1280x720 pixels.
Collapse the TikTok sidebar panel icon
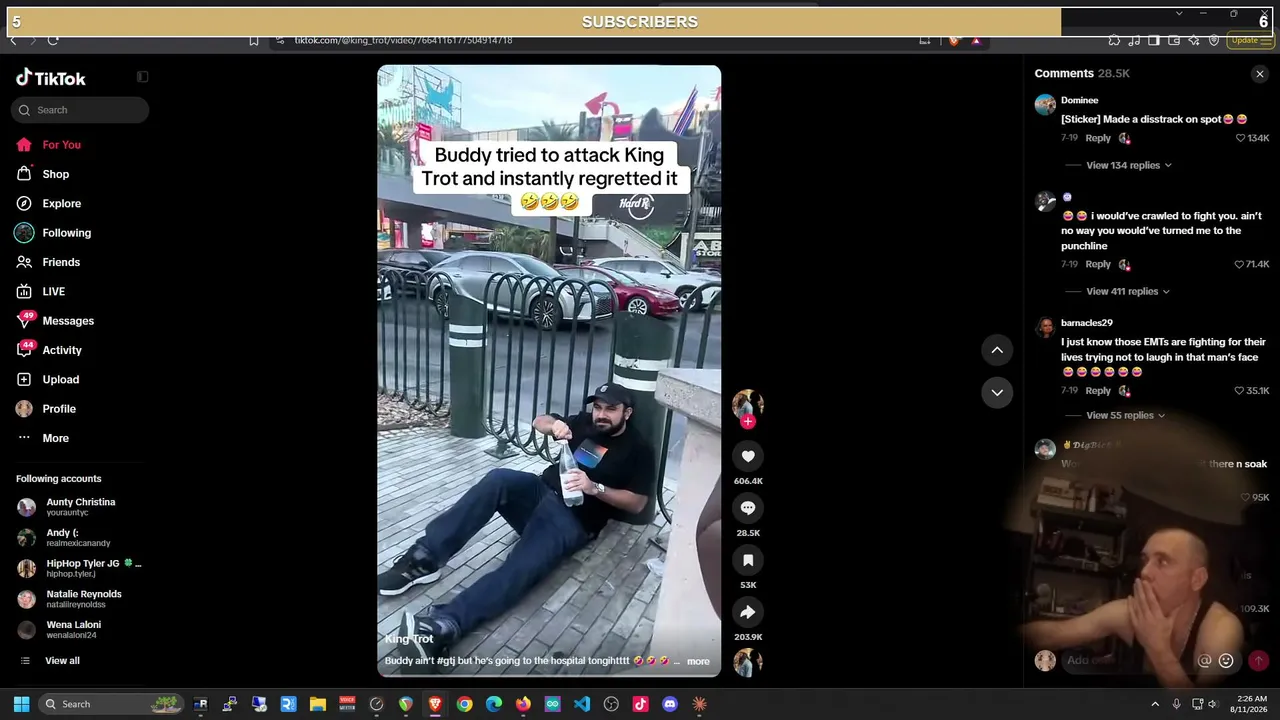[x=142, y=77]
